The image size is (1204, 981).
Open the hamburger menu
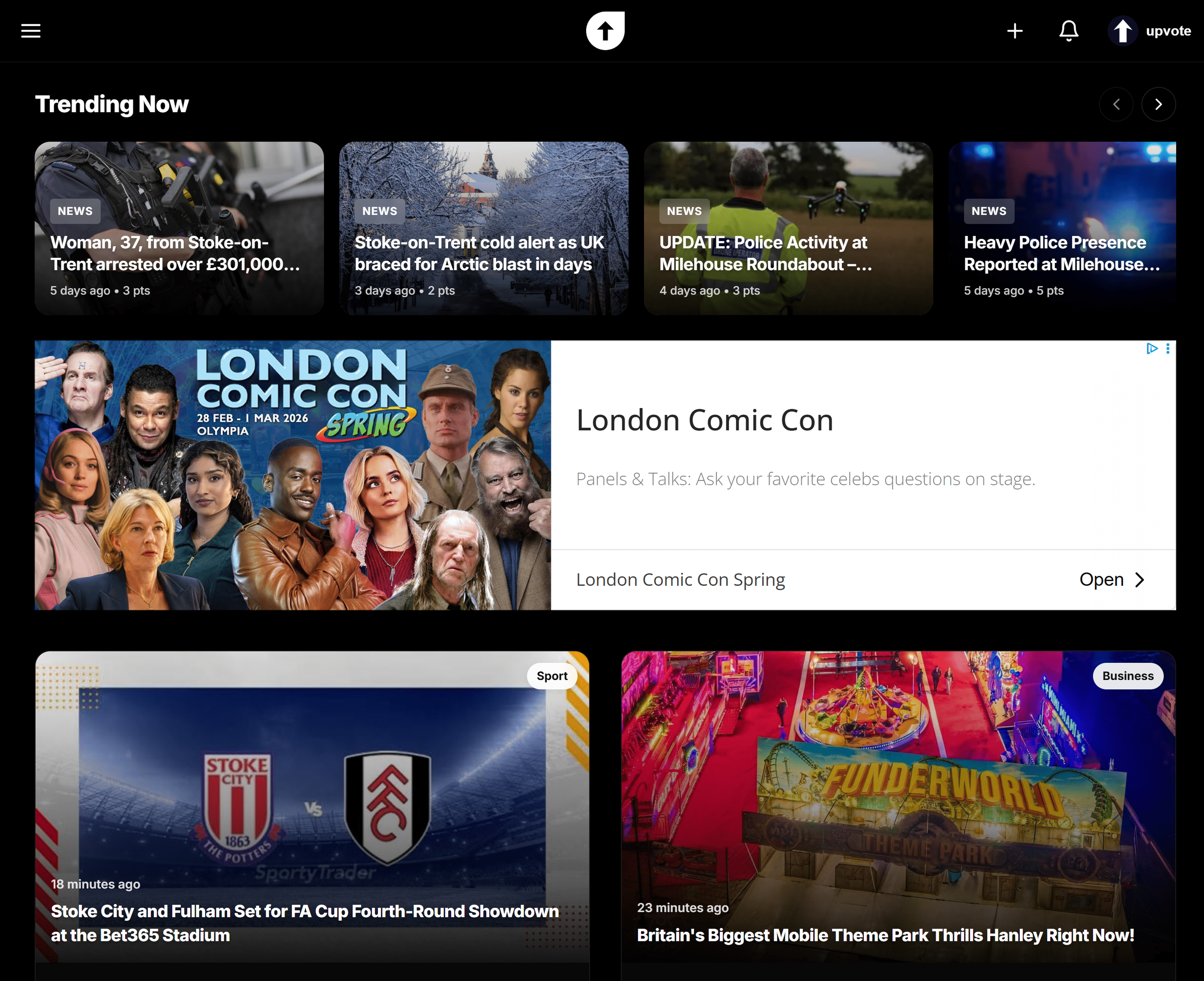(x=30, y=30)
